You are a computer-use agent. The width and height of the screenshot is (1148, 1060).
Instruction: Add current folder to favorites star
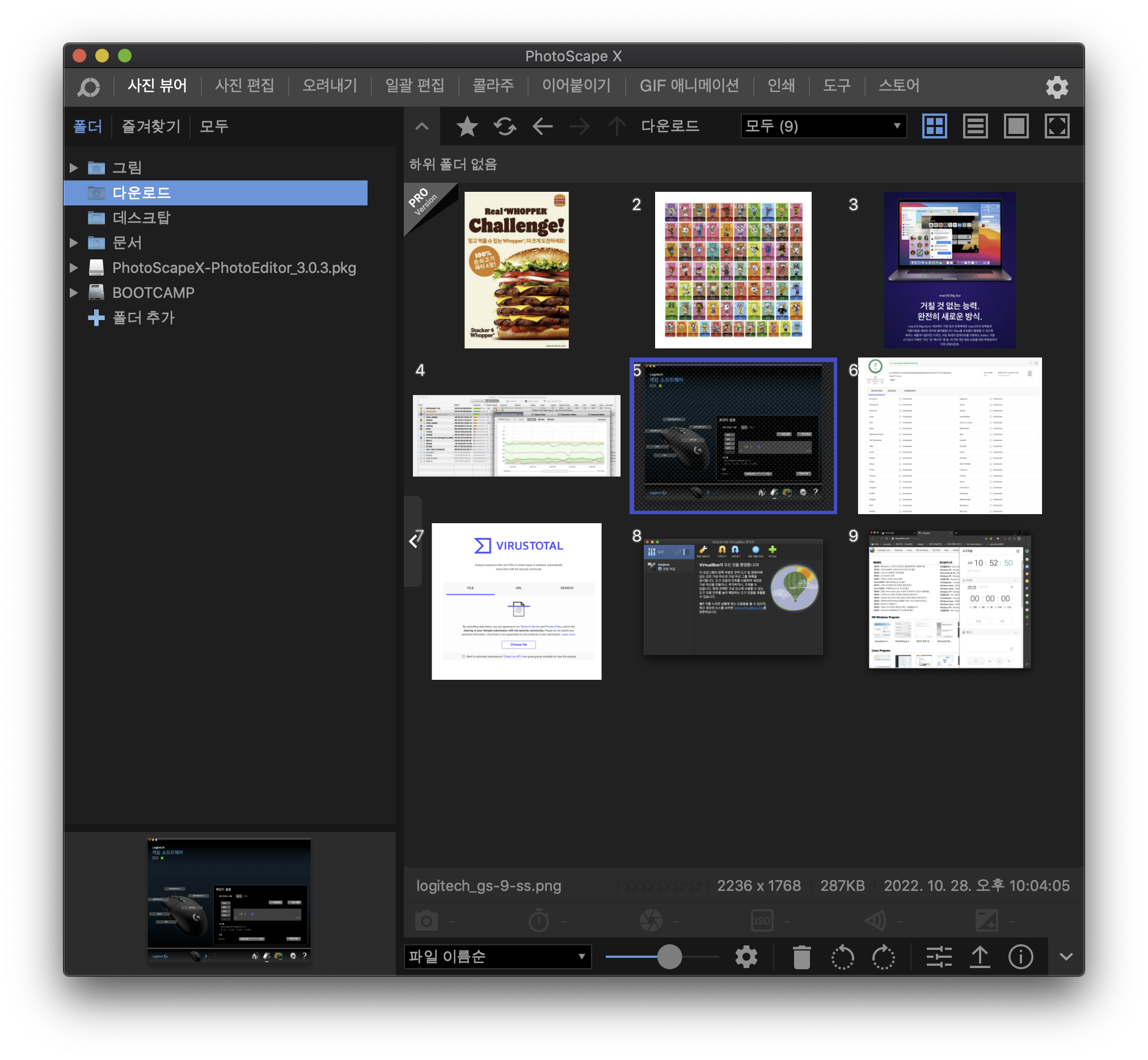[x=467, y=126]
